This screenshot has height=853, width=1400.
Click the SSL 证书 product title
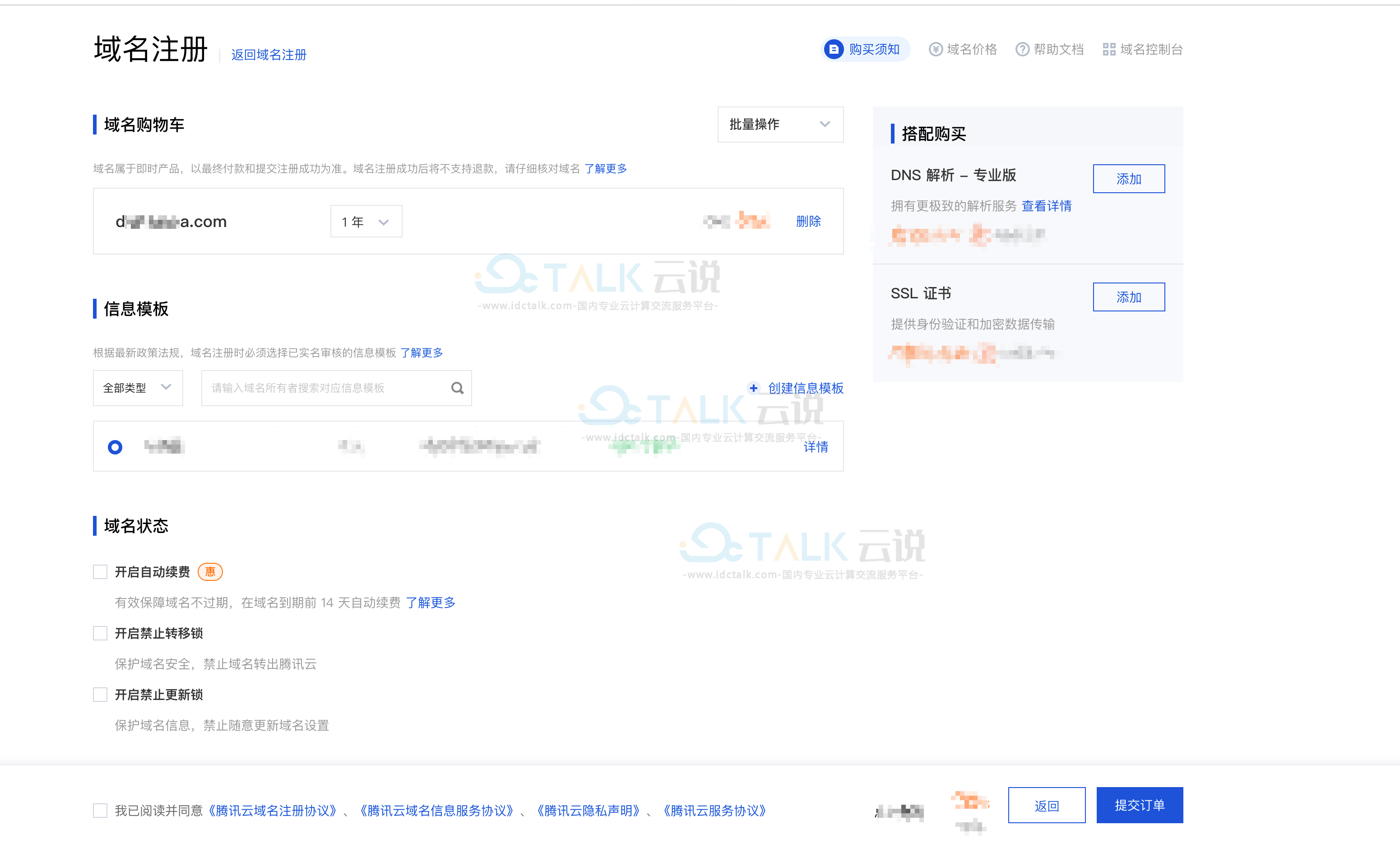(920, 292)
